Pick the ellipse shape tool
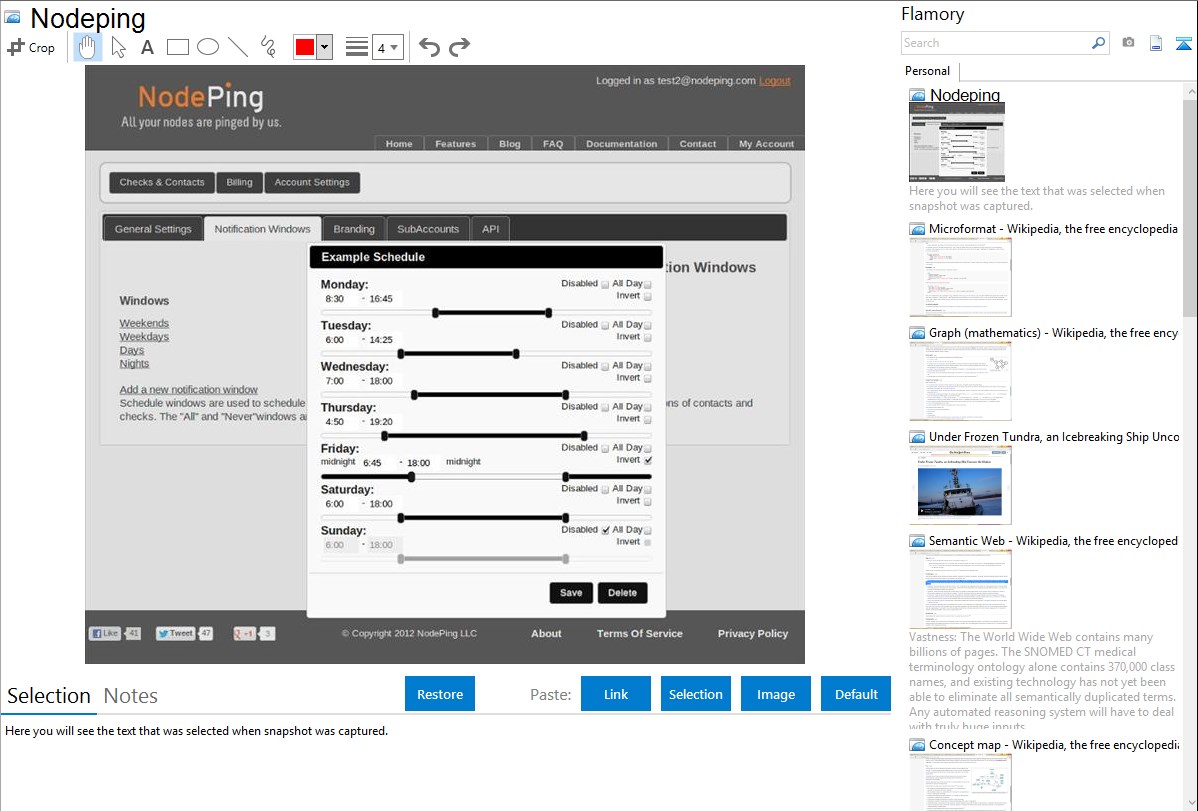The width and height of the screenshot is (1198, 811). 207,47
